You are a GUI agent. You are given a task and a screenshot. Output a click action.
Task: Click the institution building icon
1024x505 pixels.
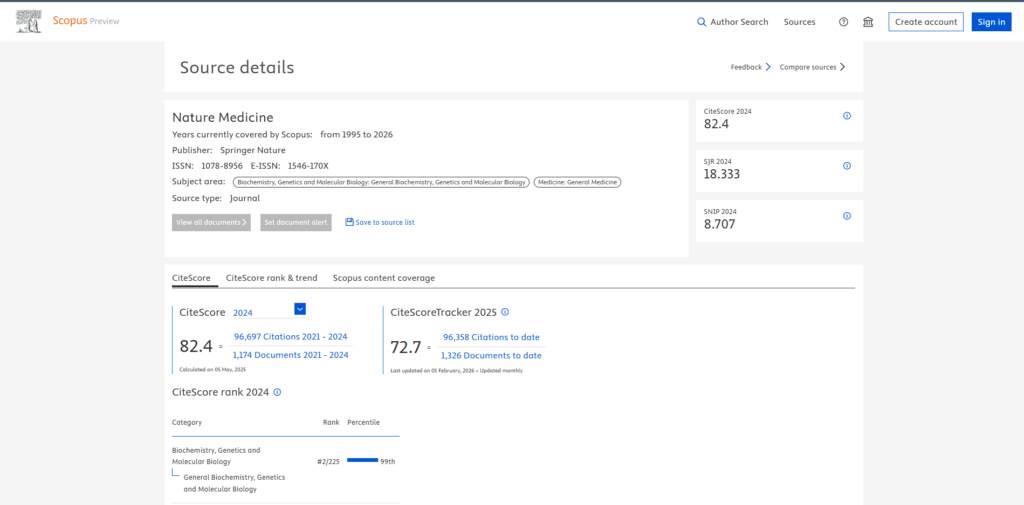coord(867,22)
